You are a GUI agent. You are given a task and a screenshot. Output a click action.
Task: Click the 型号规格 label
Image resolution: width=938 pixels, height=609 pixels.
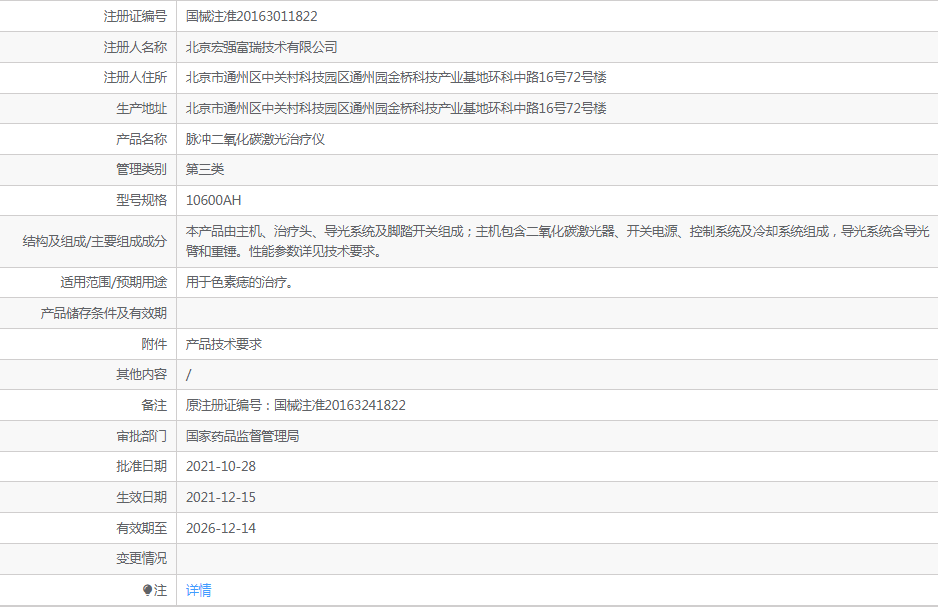[142, 200]
